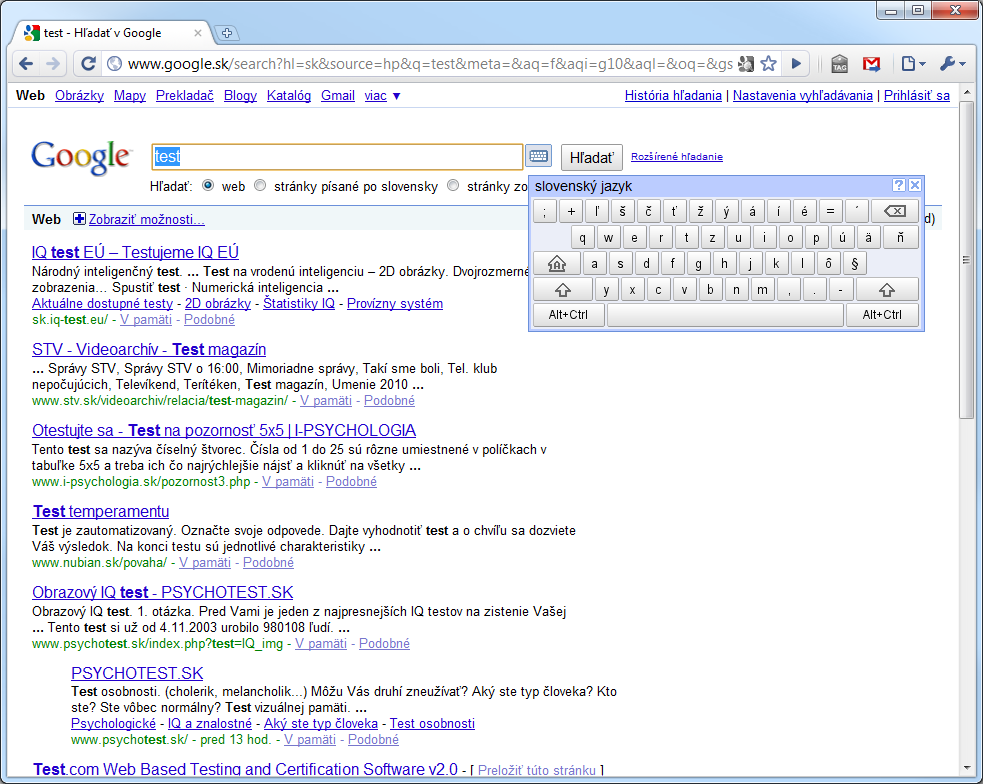Viewport: 983px width, 784px height.
Task: Click the Hľadať search button
Action: click(591, 157)
